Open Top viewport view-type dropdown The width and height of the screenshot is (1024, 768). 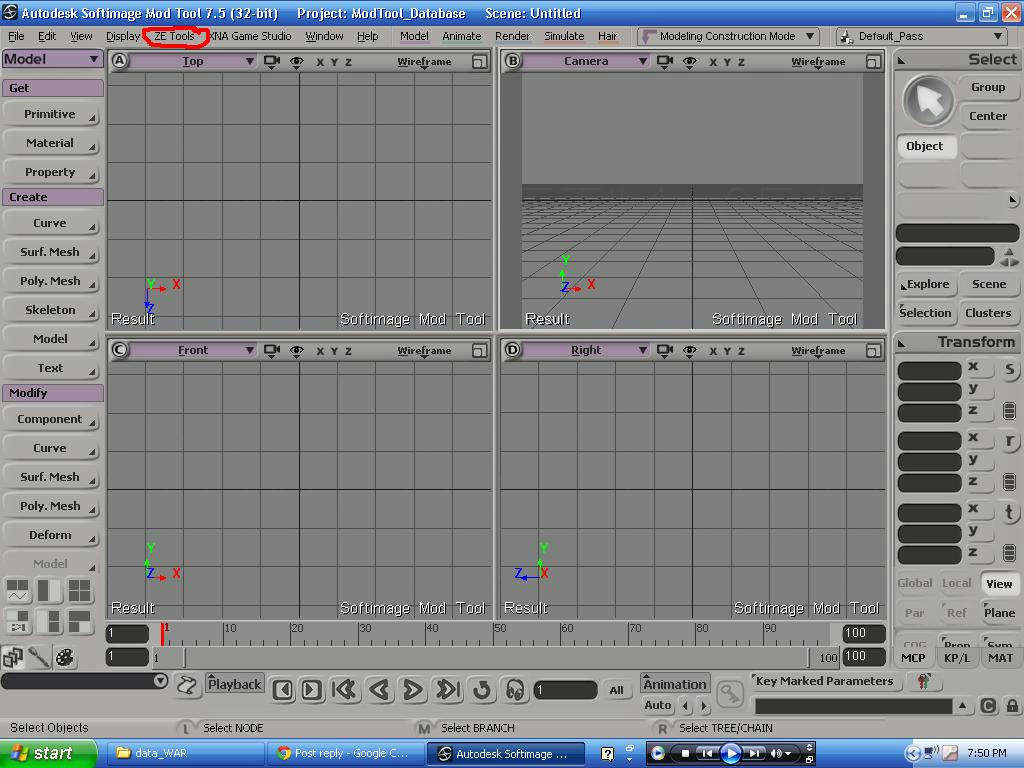point(193,61)
